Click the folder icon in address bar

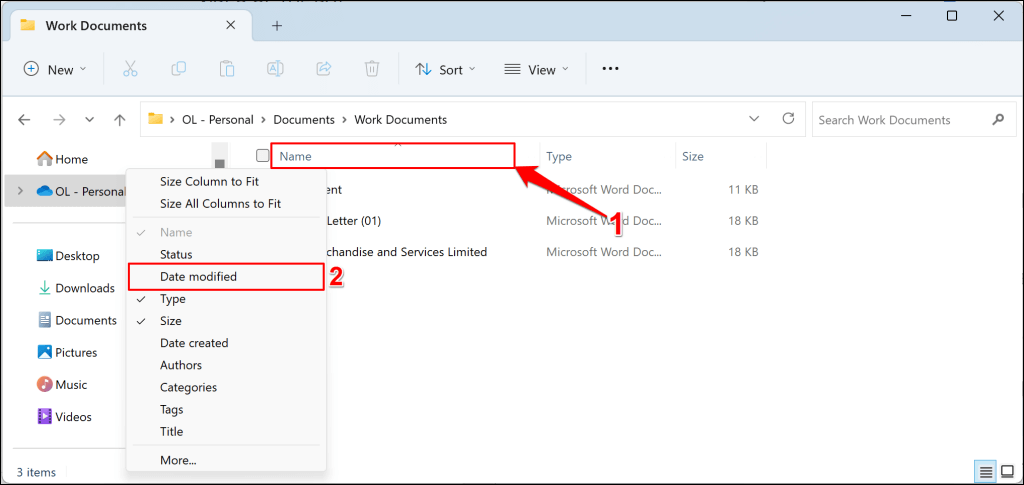click(155, 119)
